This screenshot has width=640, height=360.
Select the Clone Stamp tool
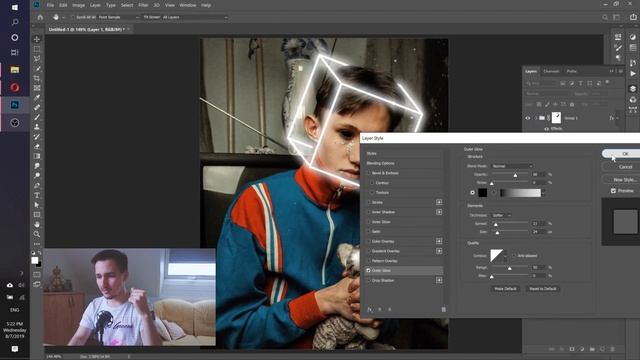tap(37, 127)
